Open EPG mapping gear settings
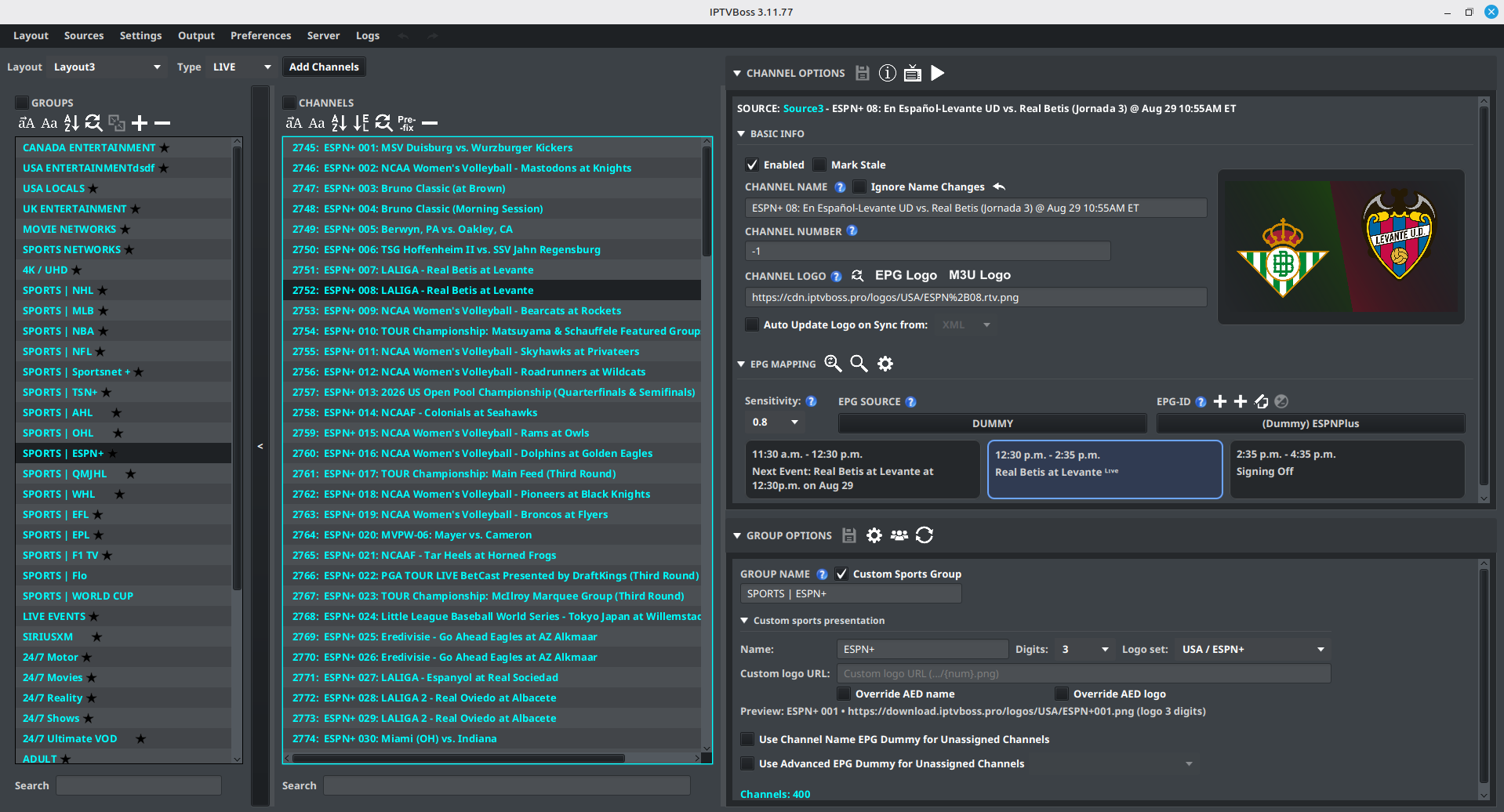 [x=885, y=364]
